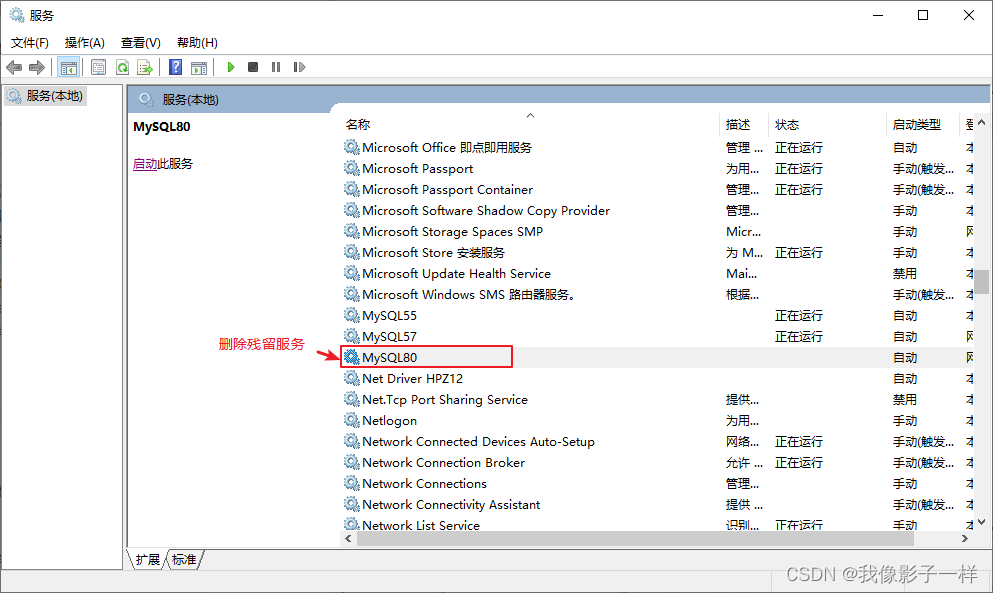Select the MySQL57 service row
993x593 pixels.
pyautogui.click(x=657, y=336)
